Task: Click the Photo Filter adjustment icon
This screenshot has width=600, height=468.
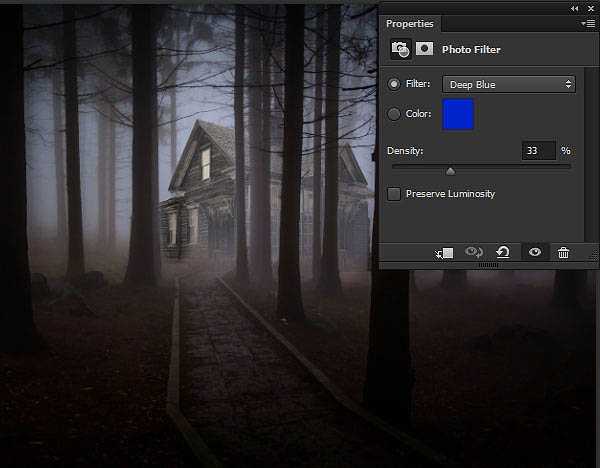Action: pyautogui.click(x=400, y=48)
